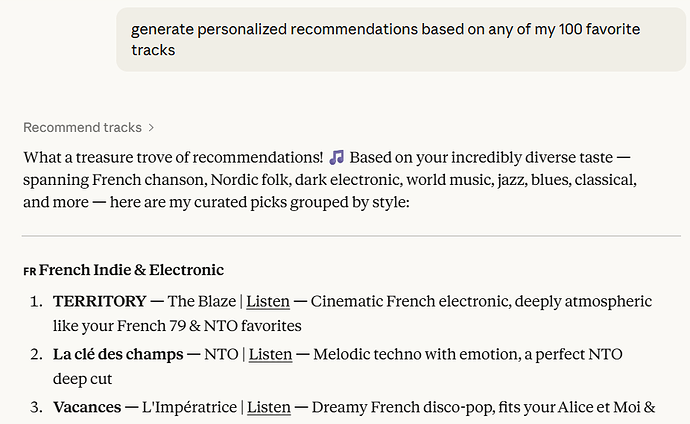This screenshot has width=690, height=424.
Task: Select the user prompt message bubble
Action: pyautogui.click(x=400, y=40)
